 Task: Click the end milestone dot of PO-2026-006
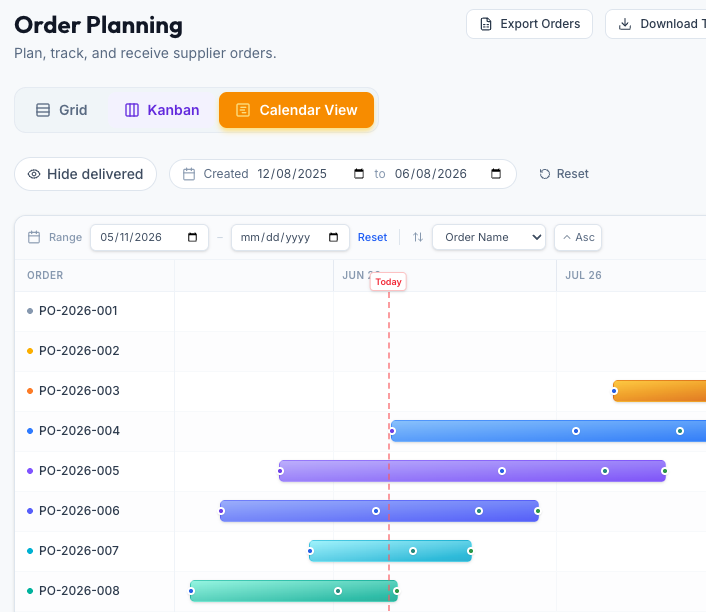538,511
